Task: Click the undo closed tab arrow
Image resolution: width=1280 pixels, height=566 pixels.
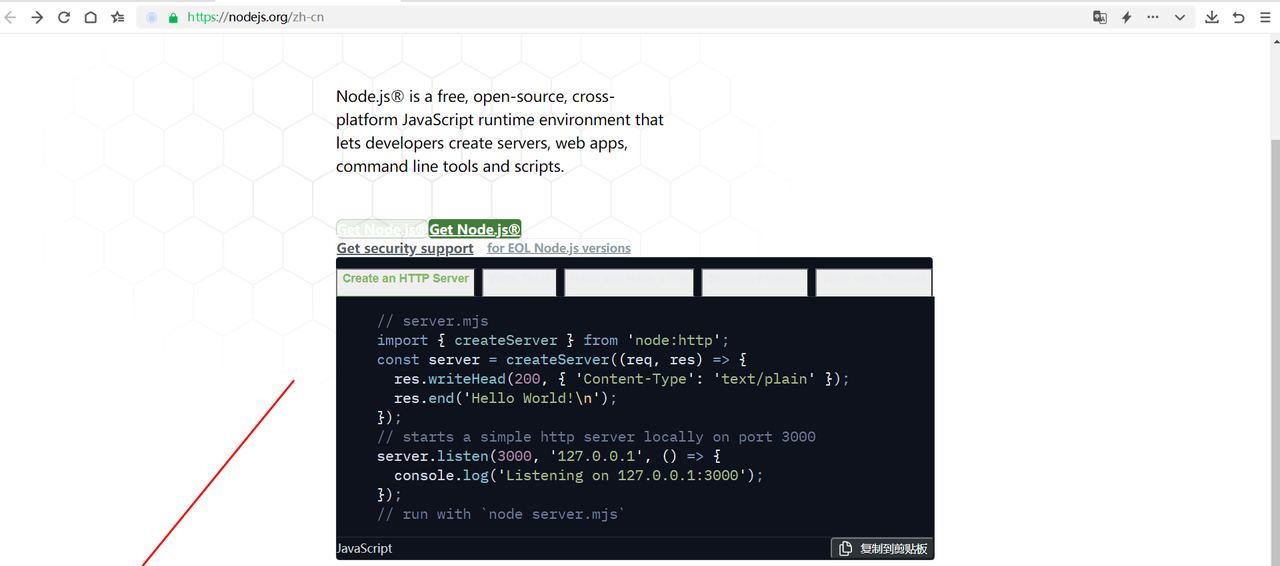Action: (1239, 17)
